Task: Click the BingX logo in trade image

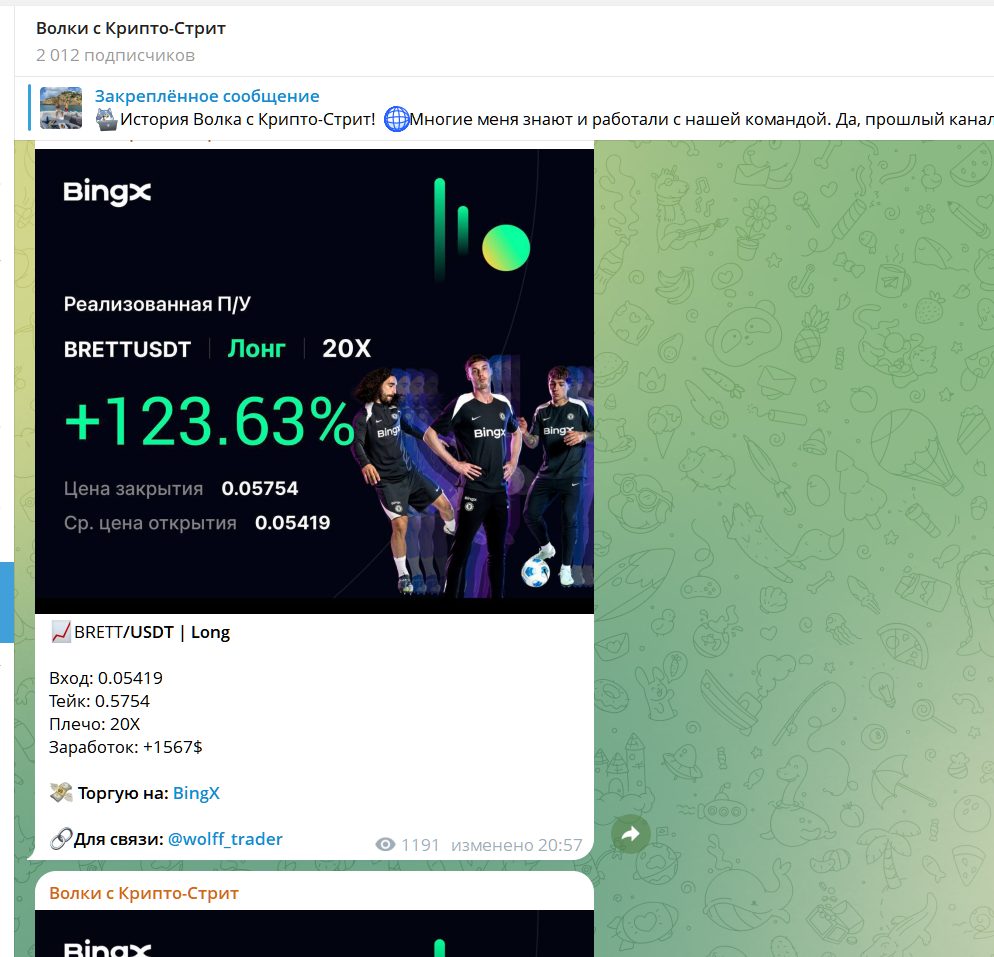Action: [x=107, y=192]
